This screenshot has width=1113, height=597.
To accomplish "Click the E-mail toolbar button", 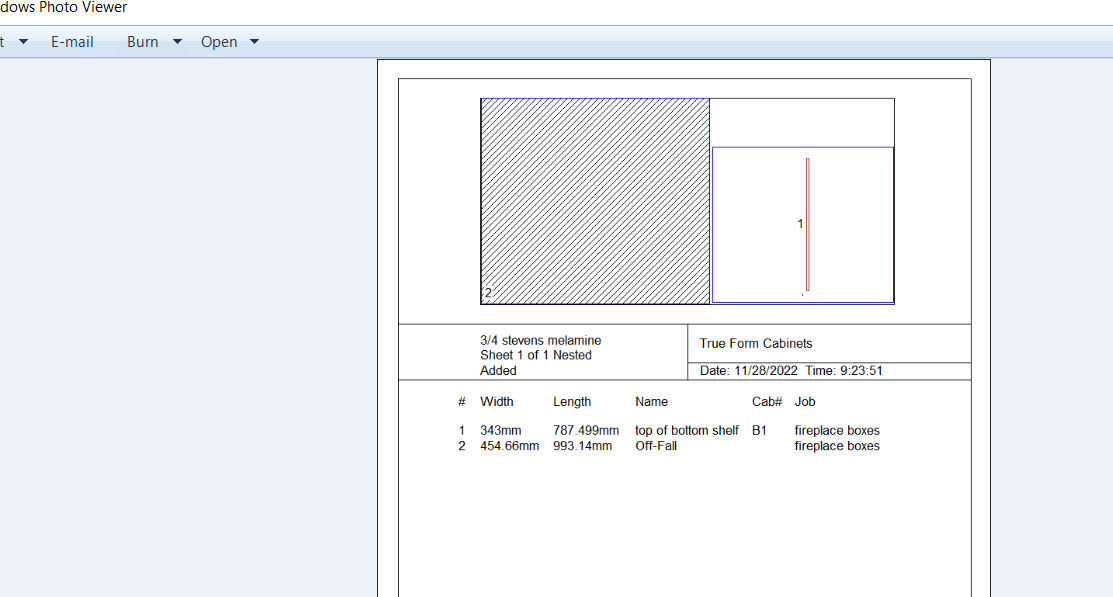I will click(72, 42).
